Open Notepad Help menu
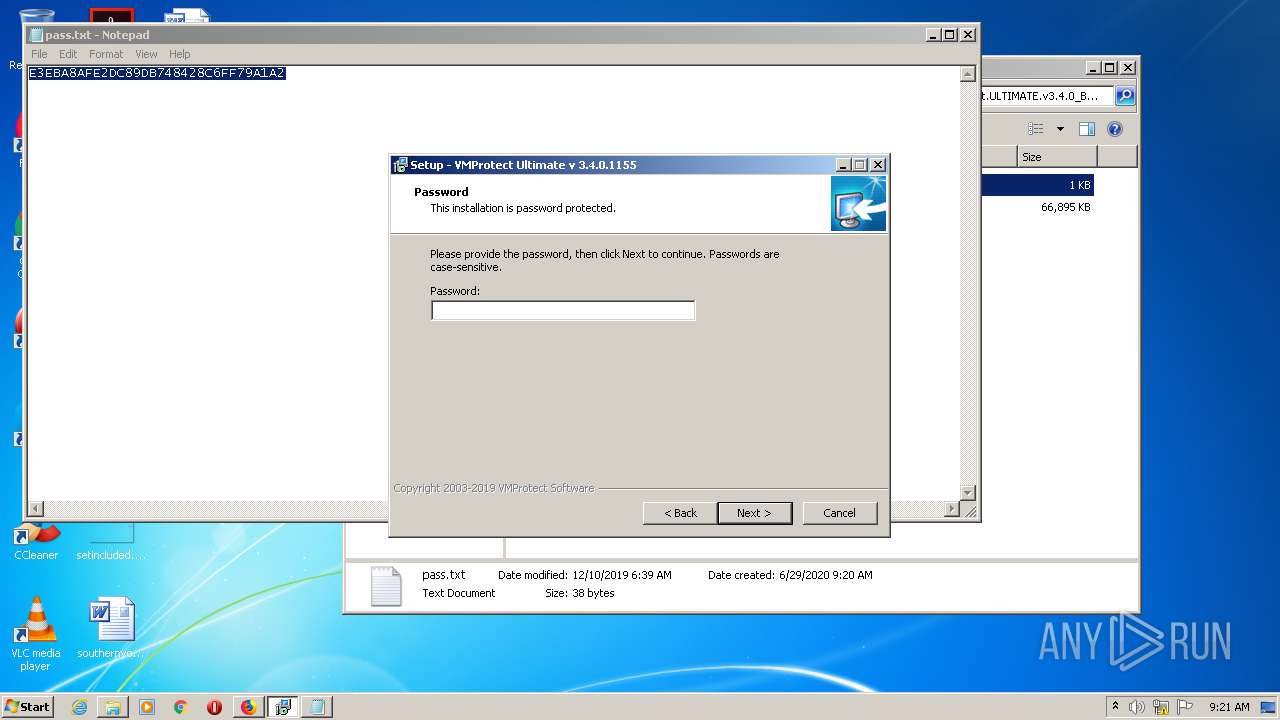The image size is (1280, 720). point(180,54)
